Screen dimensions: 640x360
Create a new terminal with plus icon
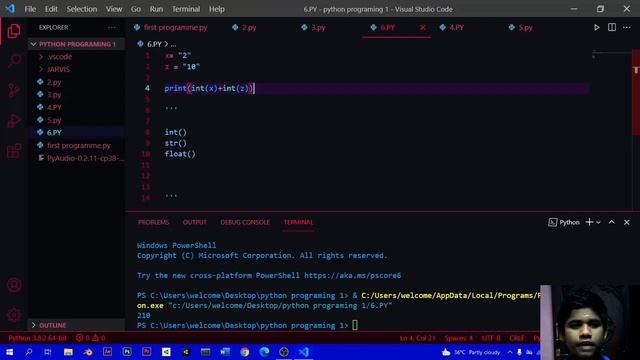(x=589, y=222)
